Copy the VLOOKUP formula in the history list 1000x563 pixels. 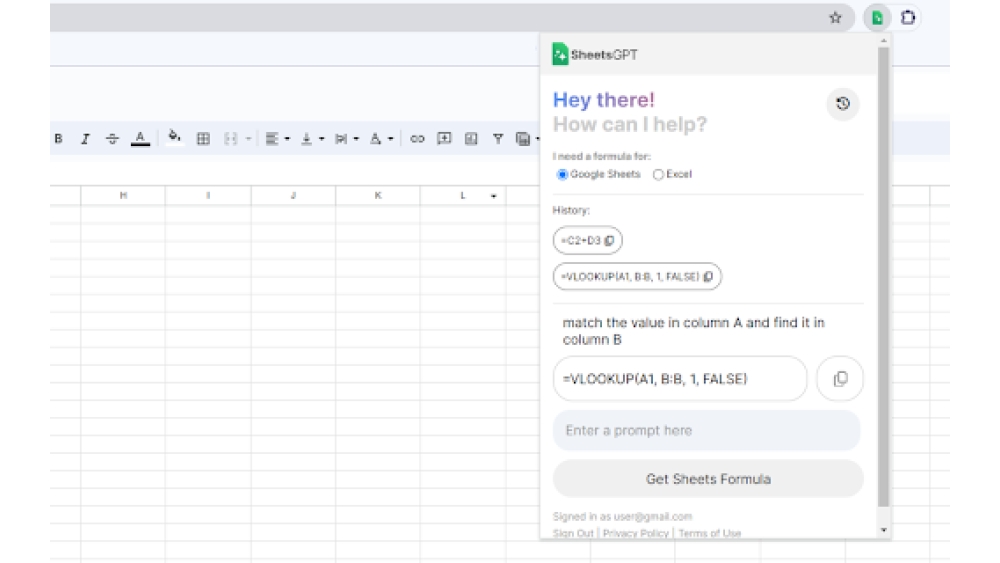[x=708, y=276]
